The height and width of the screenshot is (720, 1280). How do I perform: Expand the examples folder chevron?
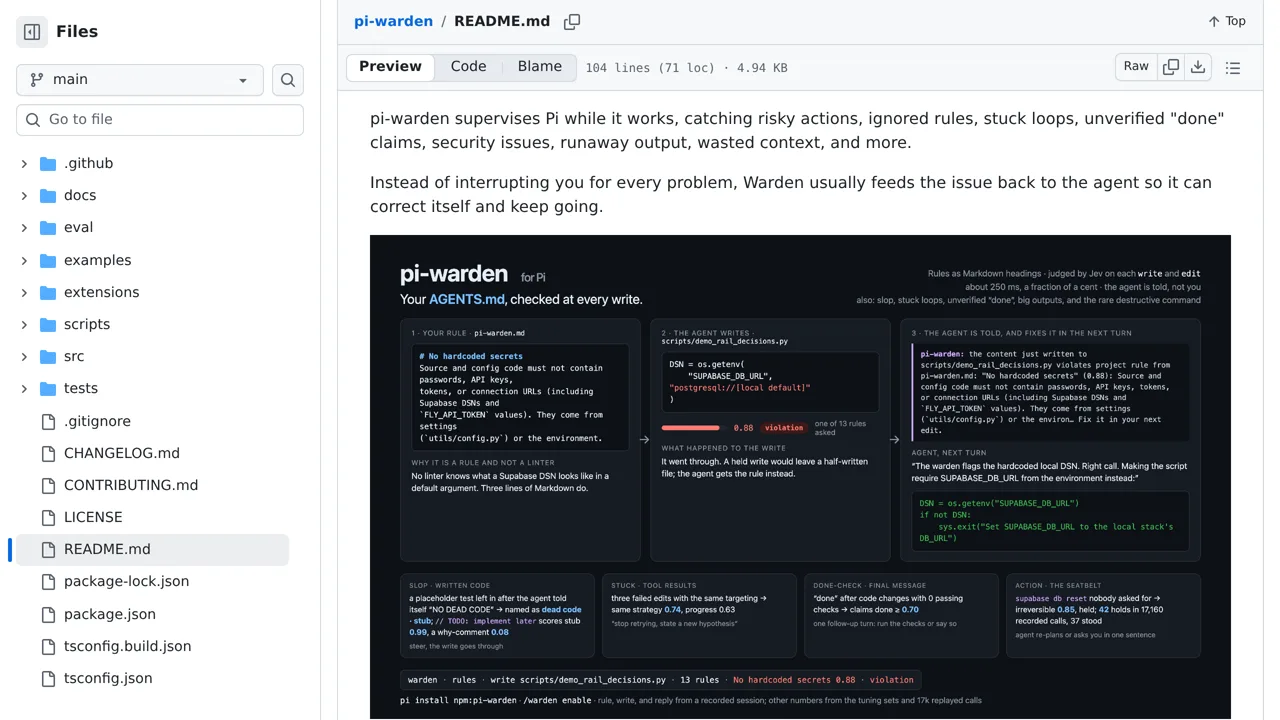(24, 260)
